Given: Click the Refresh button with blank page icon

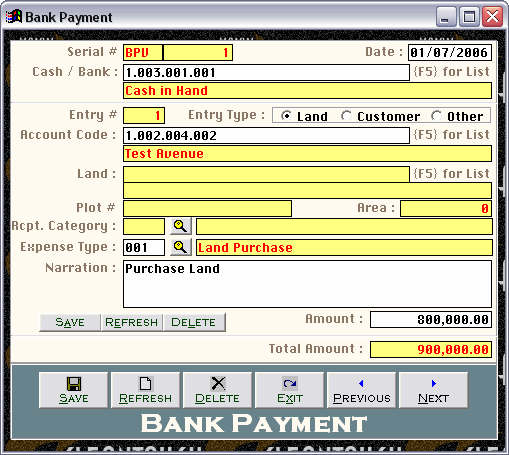Looking at the screenshot, I should (145, 390).
